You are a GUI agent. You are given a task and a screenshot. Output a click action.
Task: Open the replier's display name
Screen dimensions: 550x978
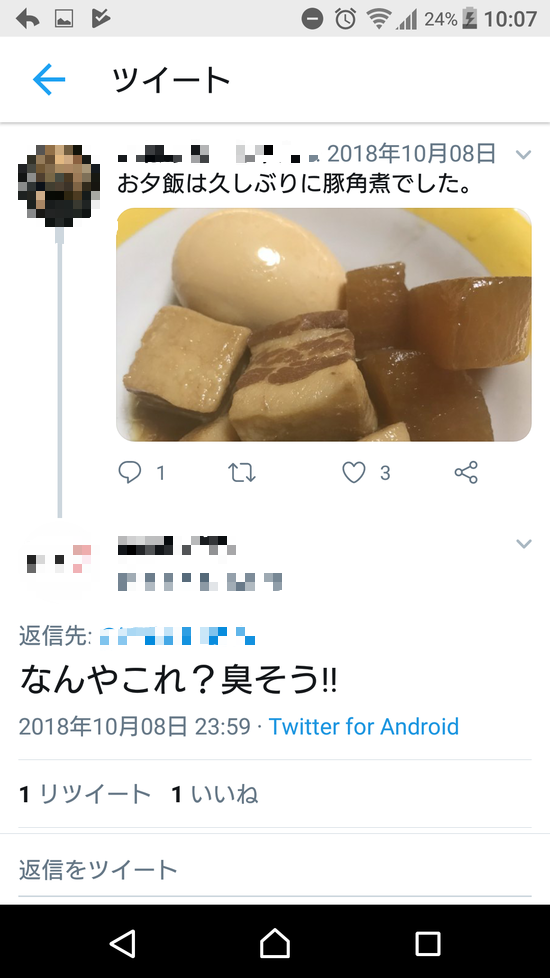(x=177, y=546)
